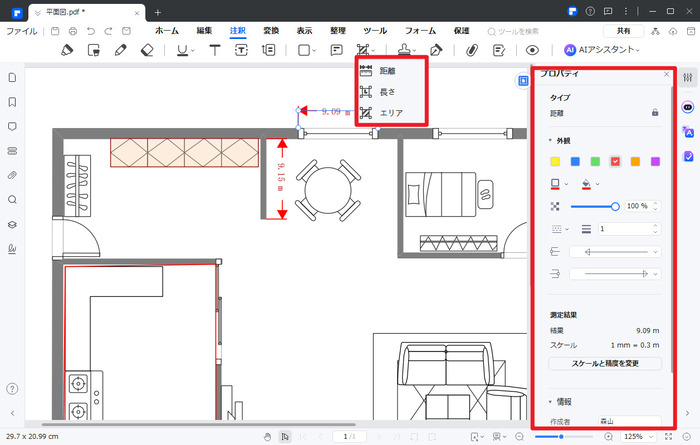Open the layers panel in left sidebar
Screen dimensions: 700x445
[x=12, y=224]
